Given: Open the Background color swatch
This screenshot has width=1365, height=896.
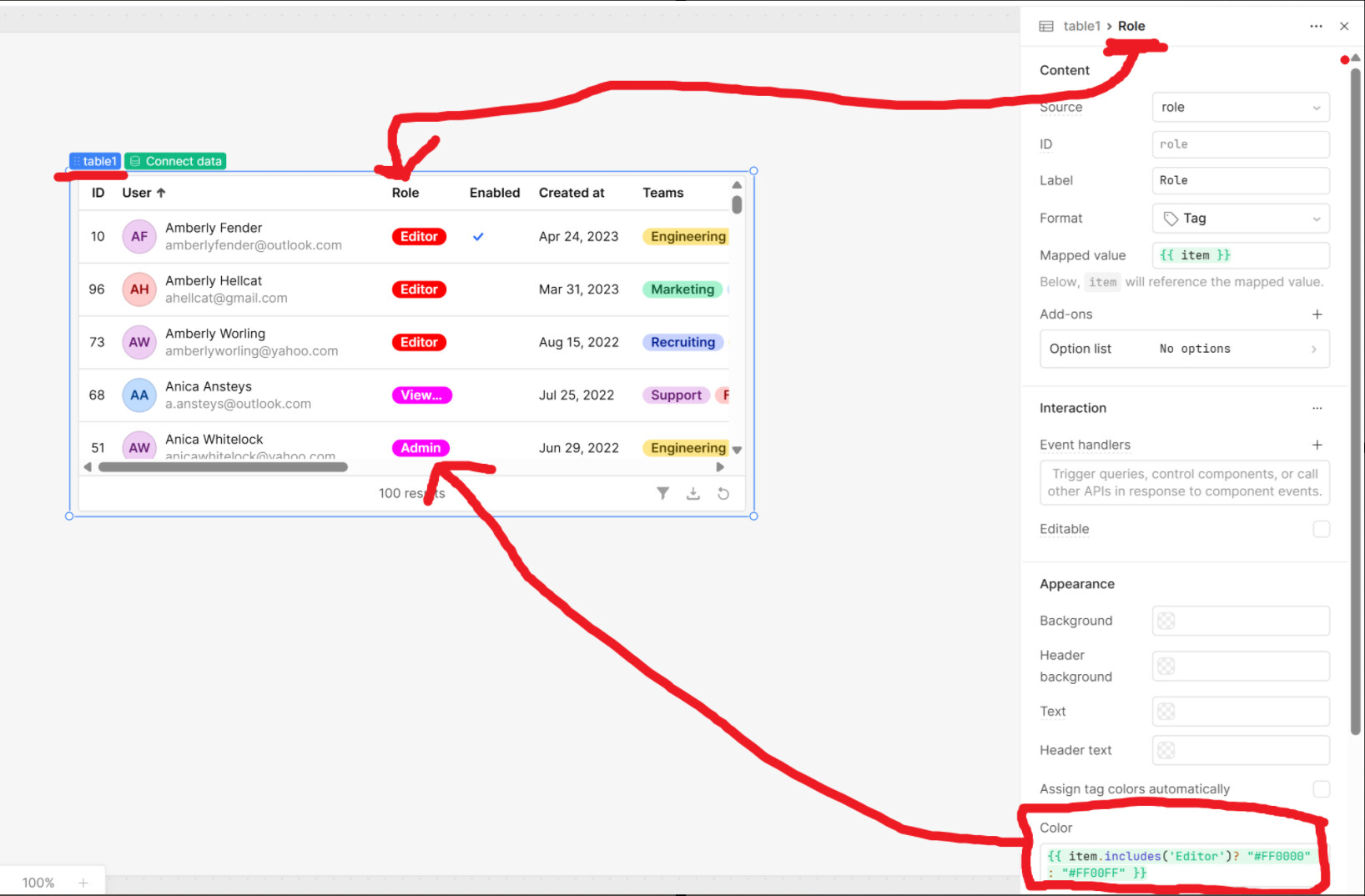Looking at the screenshot, I should (x=1166, y=621).
